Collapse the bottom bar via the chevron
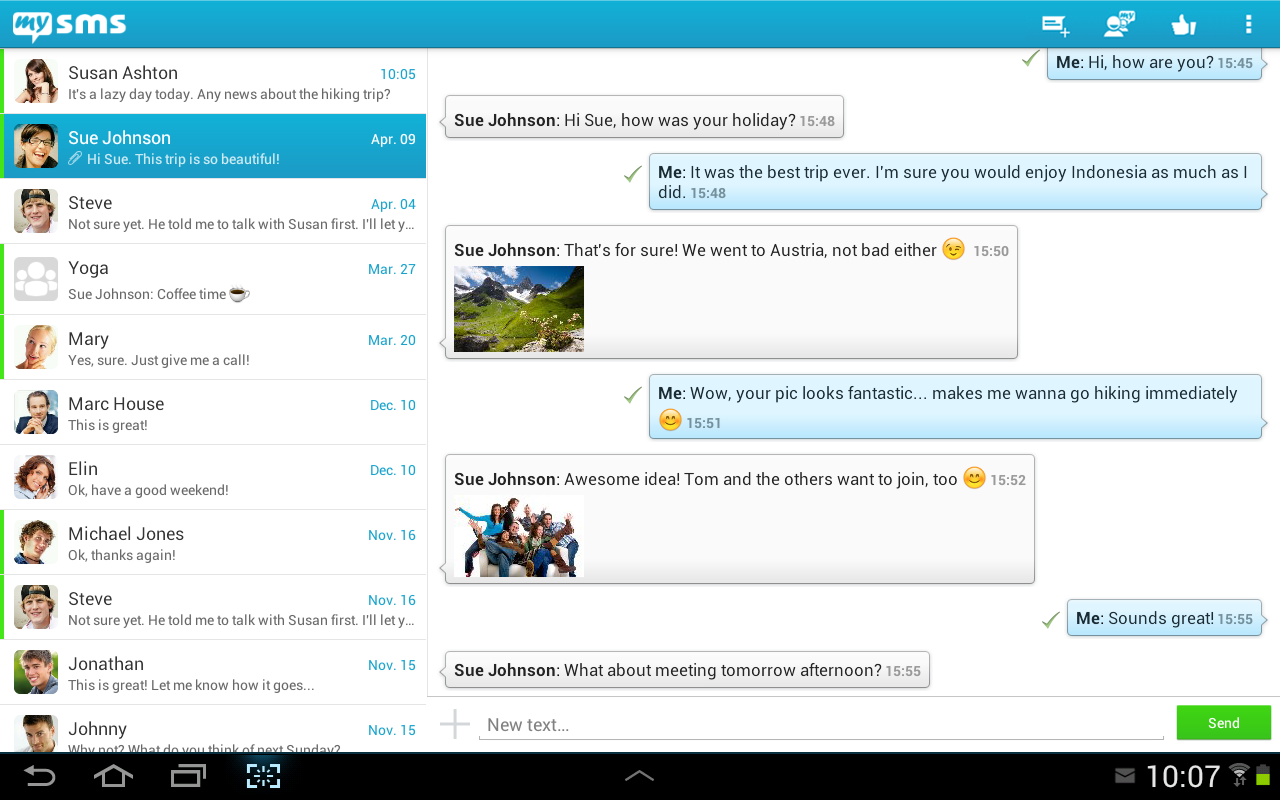This screenshot has height=800, width=1280. click(x=639, y=775)
